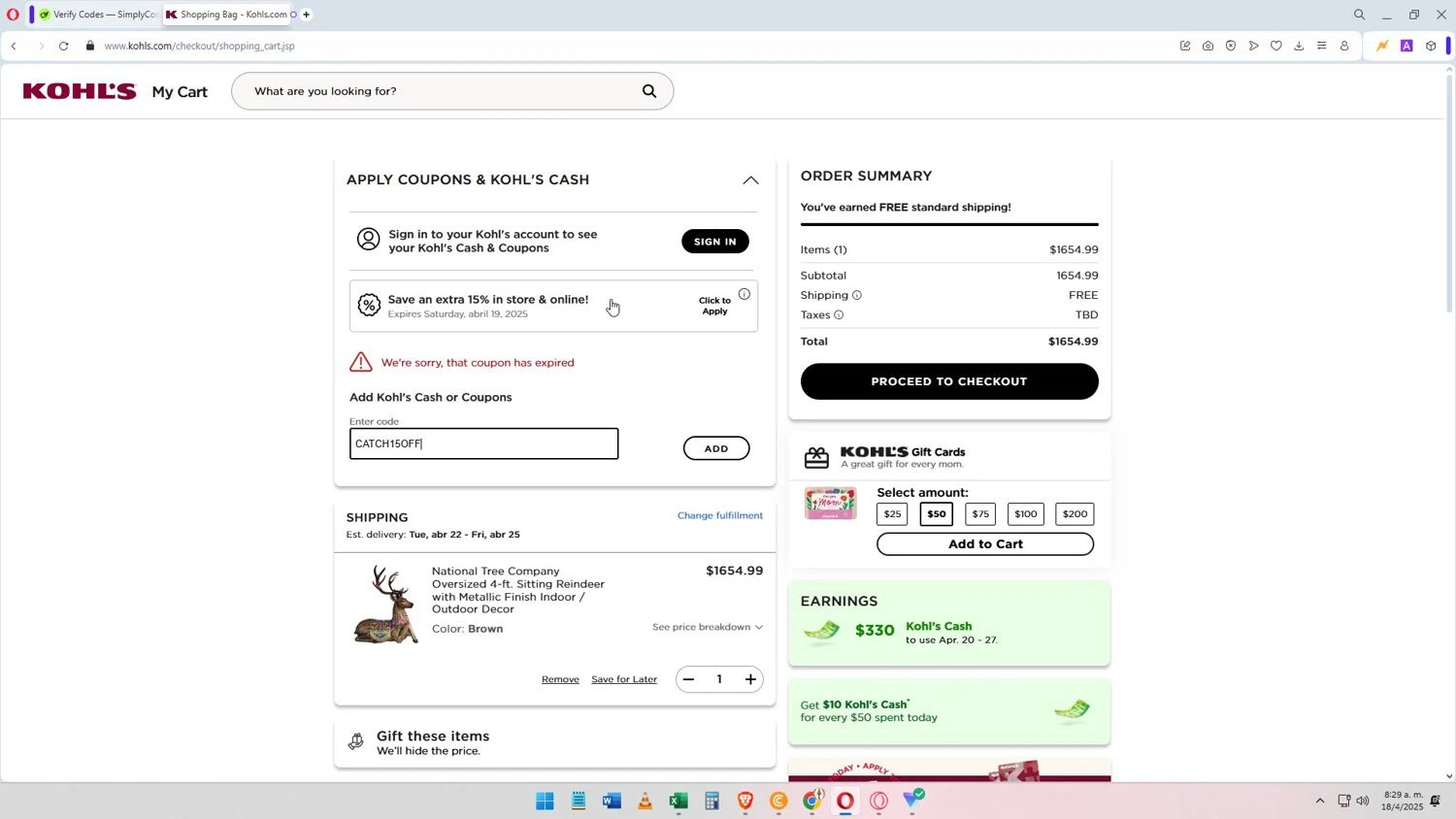Click the Sign In button
Image resolution: width=1456 pixels, height=819 pixels.
(715, 242)
